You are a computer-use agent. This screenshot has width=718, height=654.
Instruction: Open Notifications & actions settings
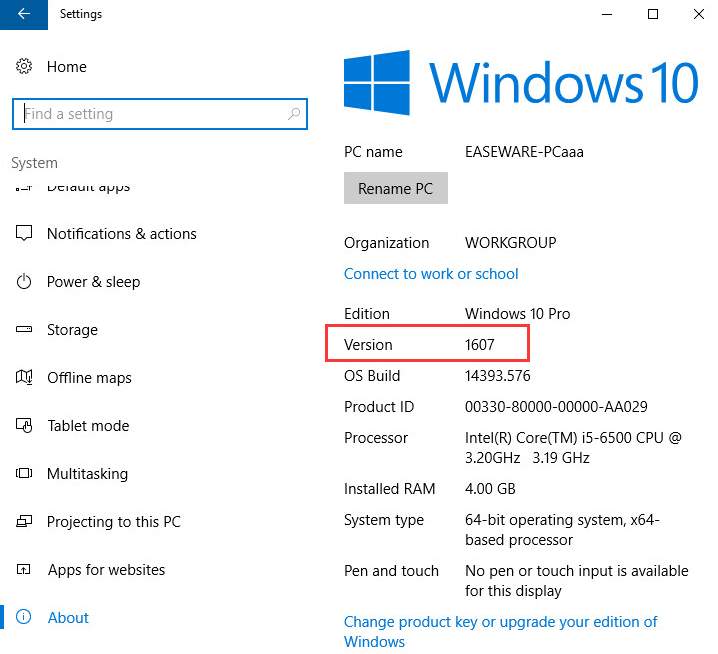(122, 234)
